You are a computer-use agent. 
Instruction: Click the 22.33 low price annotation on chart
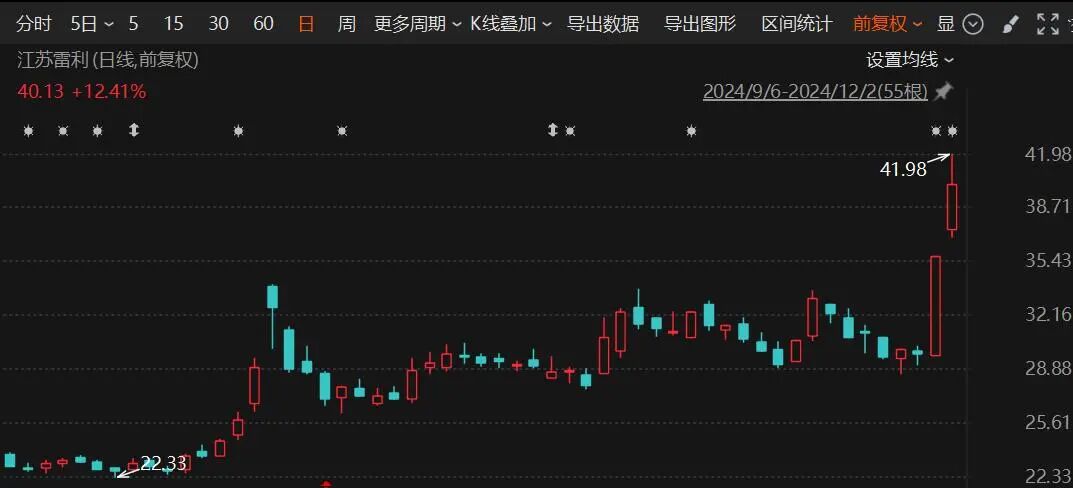click(x=163, y=463)
